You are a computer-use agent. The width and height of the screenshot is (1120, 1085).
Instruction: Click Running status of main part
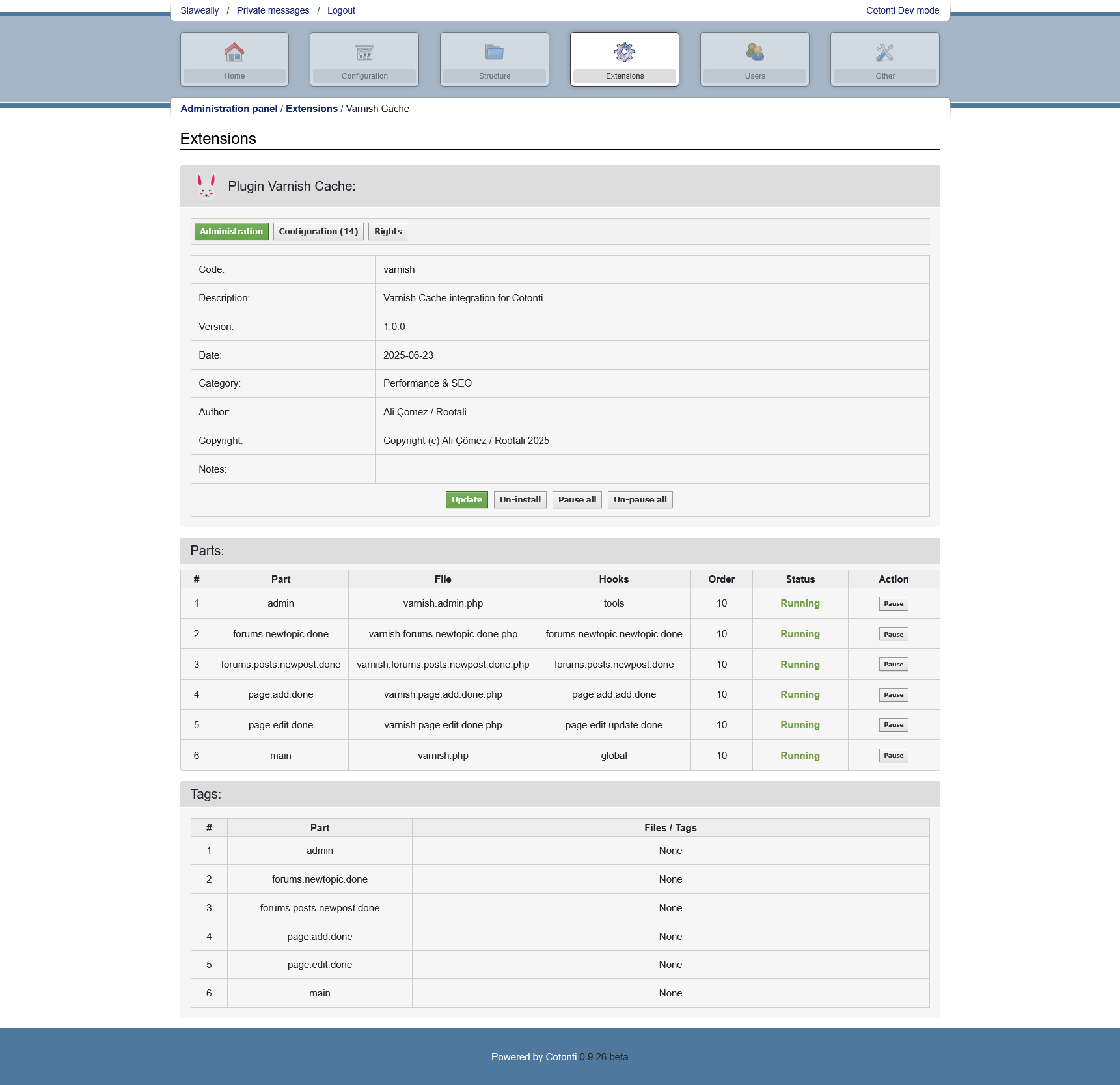coord(800,756)
